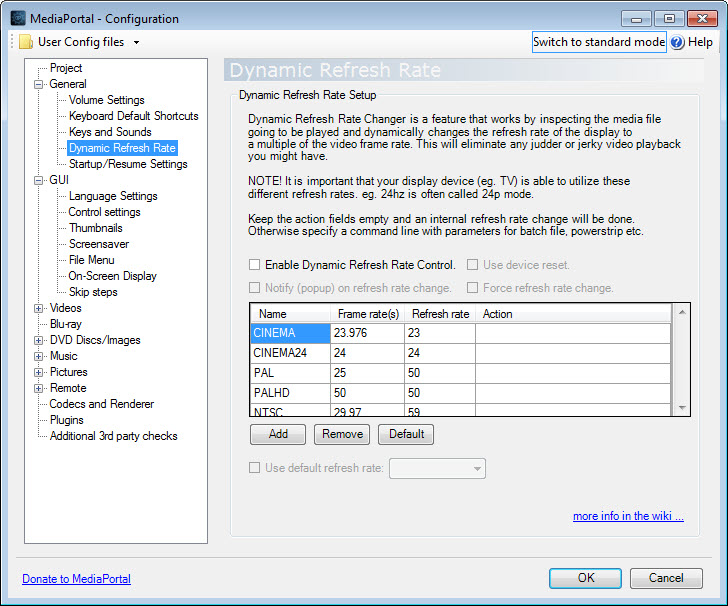The width and height of the screenshot is (728, 606).
Task: Open Control settings page
Action: click(x=104, y=212)
